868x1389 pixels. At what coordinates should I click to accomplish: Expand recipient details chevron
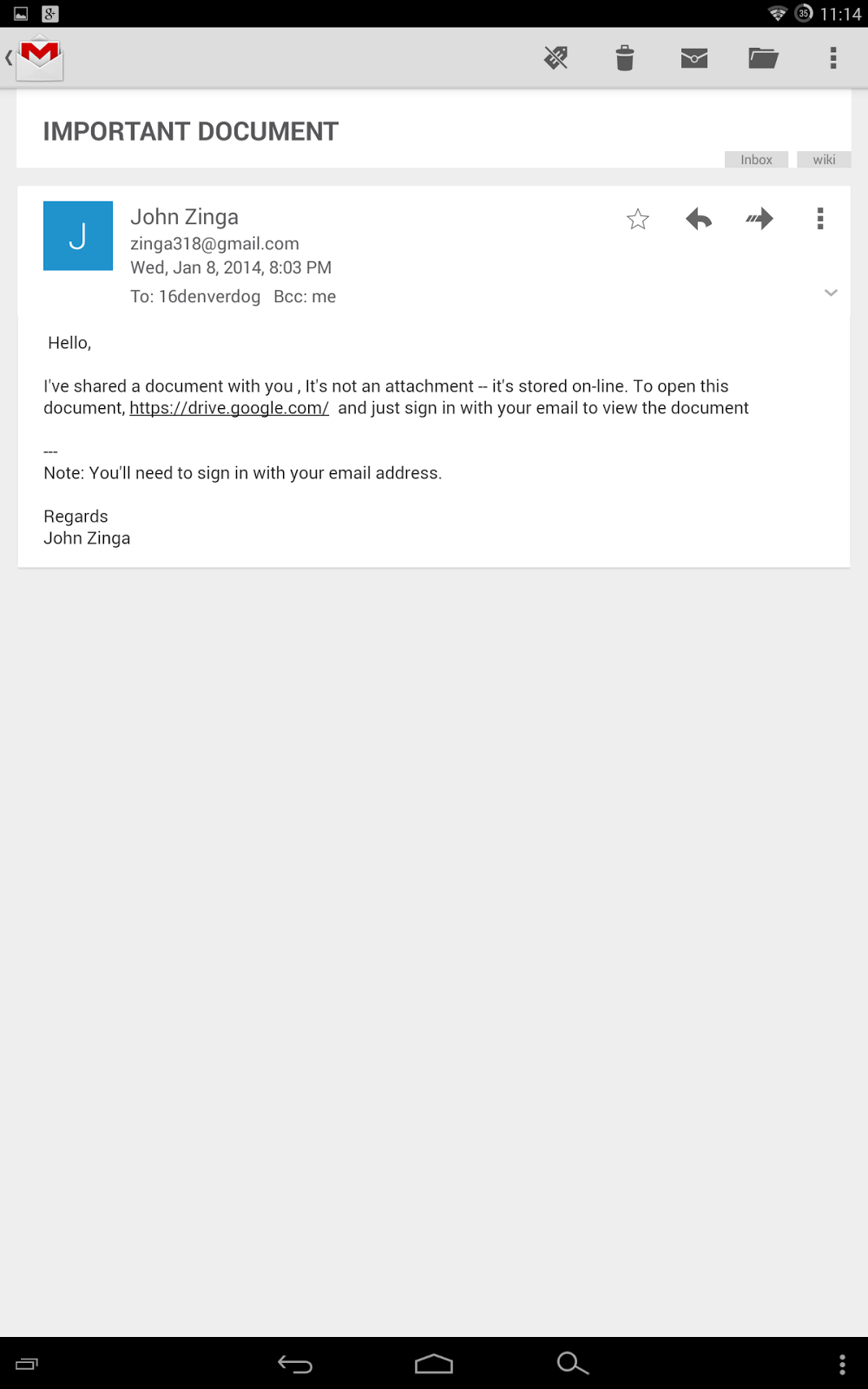pos(831,293)
